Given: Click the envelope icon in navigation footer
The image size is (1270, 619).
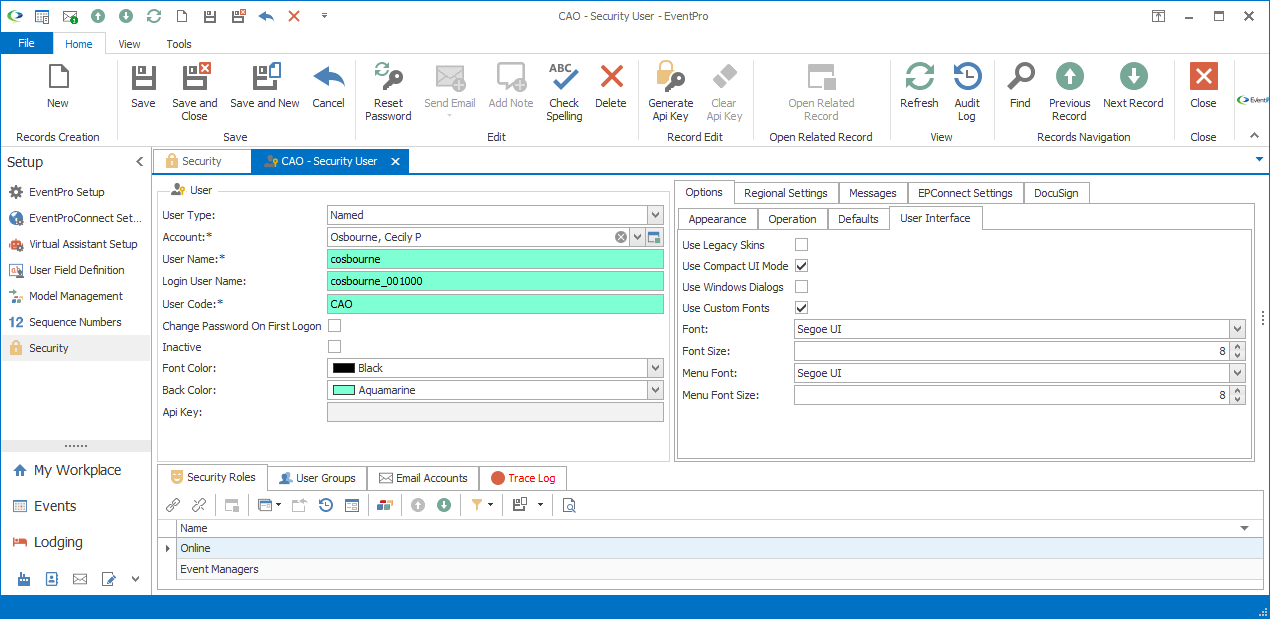Looking at the screenshot, I should tap(80, 578).
